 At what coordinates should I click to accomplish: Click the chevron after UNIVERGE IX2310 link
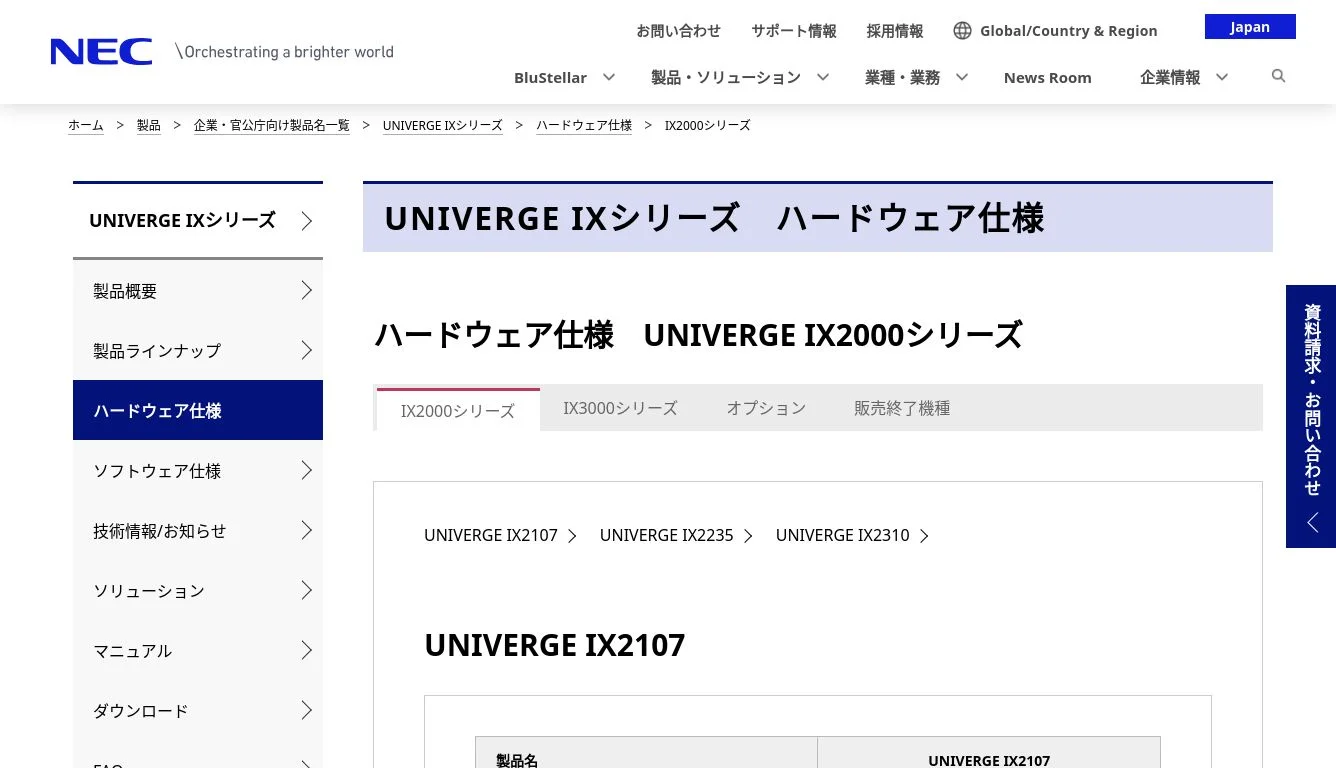tap(924, 536)
